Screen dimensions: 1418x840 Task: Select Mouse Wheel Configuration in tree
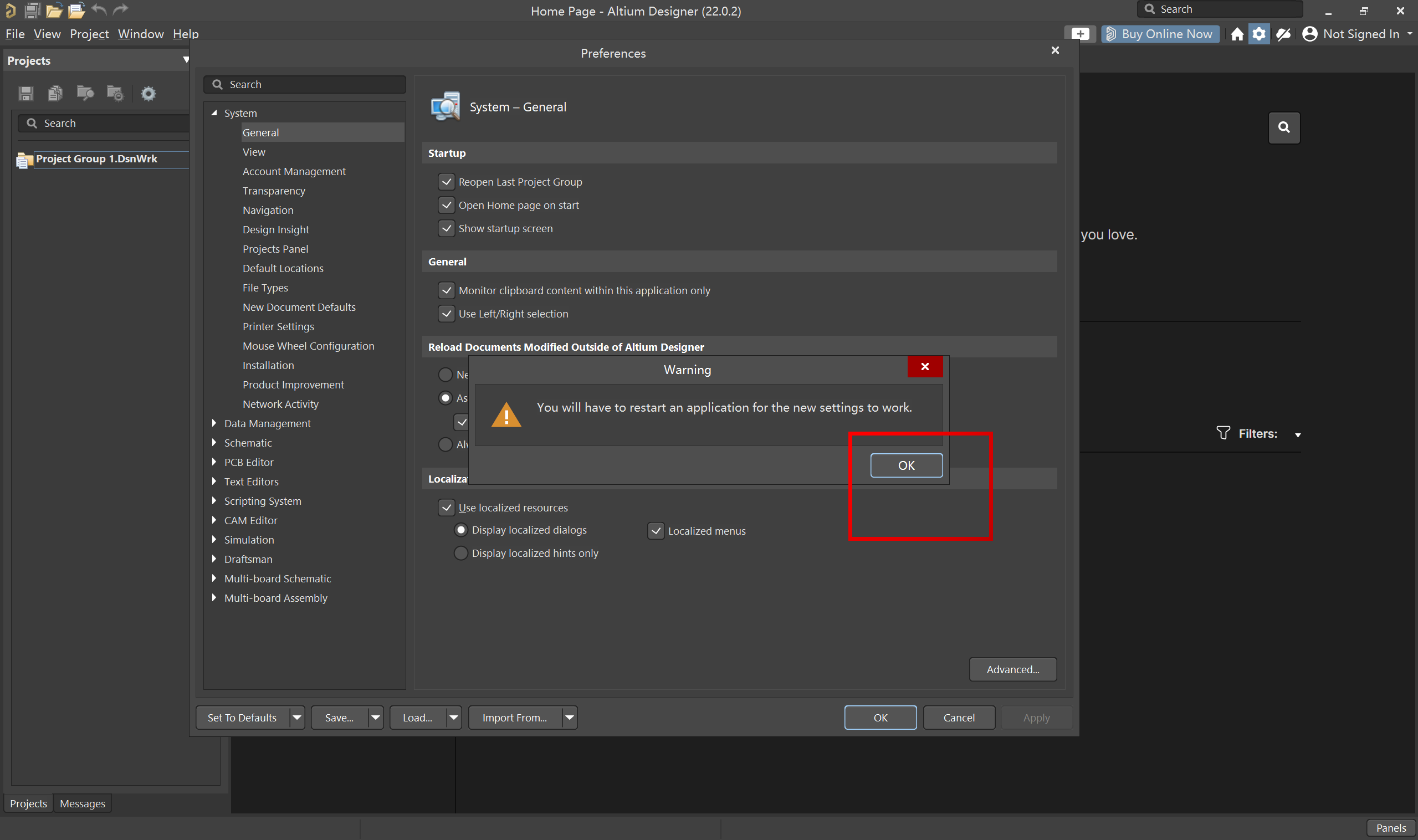(308, 346)
